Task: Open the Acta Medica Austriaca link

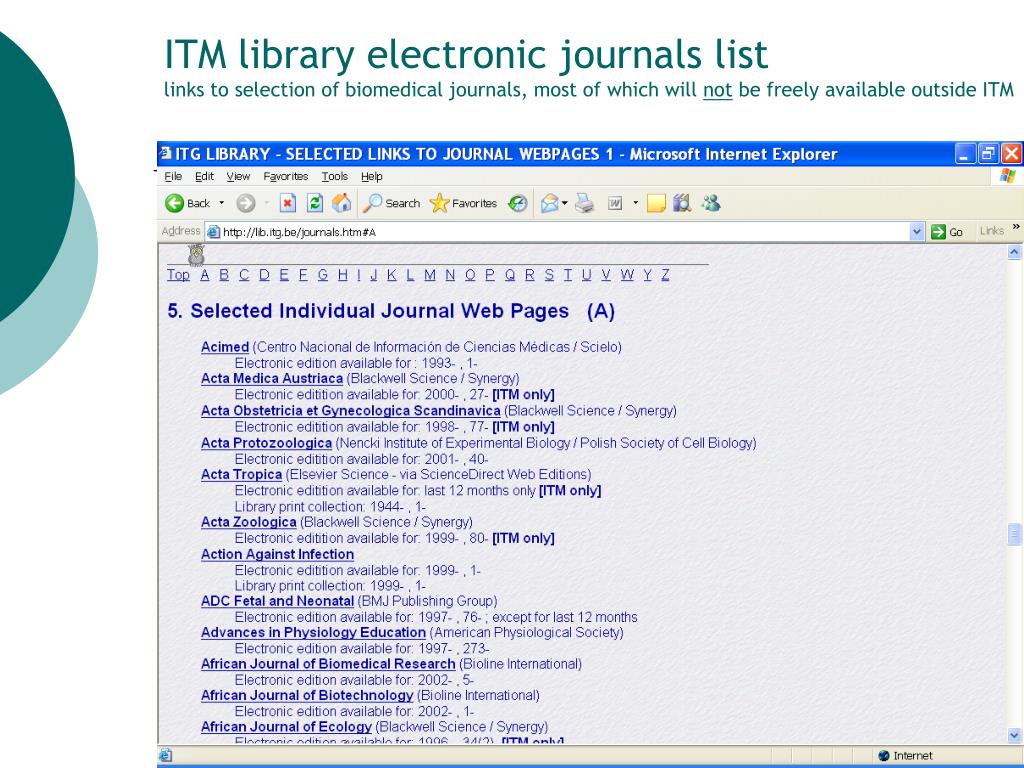Action: pos(272,379)
